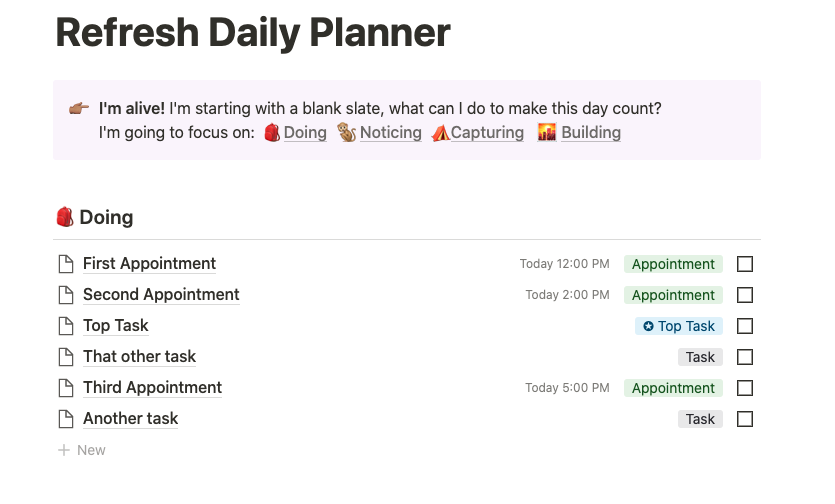Click the page icon beside Third Appointment
The width and height of the screenshot is (835, 504).
[66, 388]
